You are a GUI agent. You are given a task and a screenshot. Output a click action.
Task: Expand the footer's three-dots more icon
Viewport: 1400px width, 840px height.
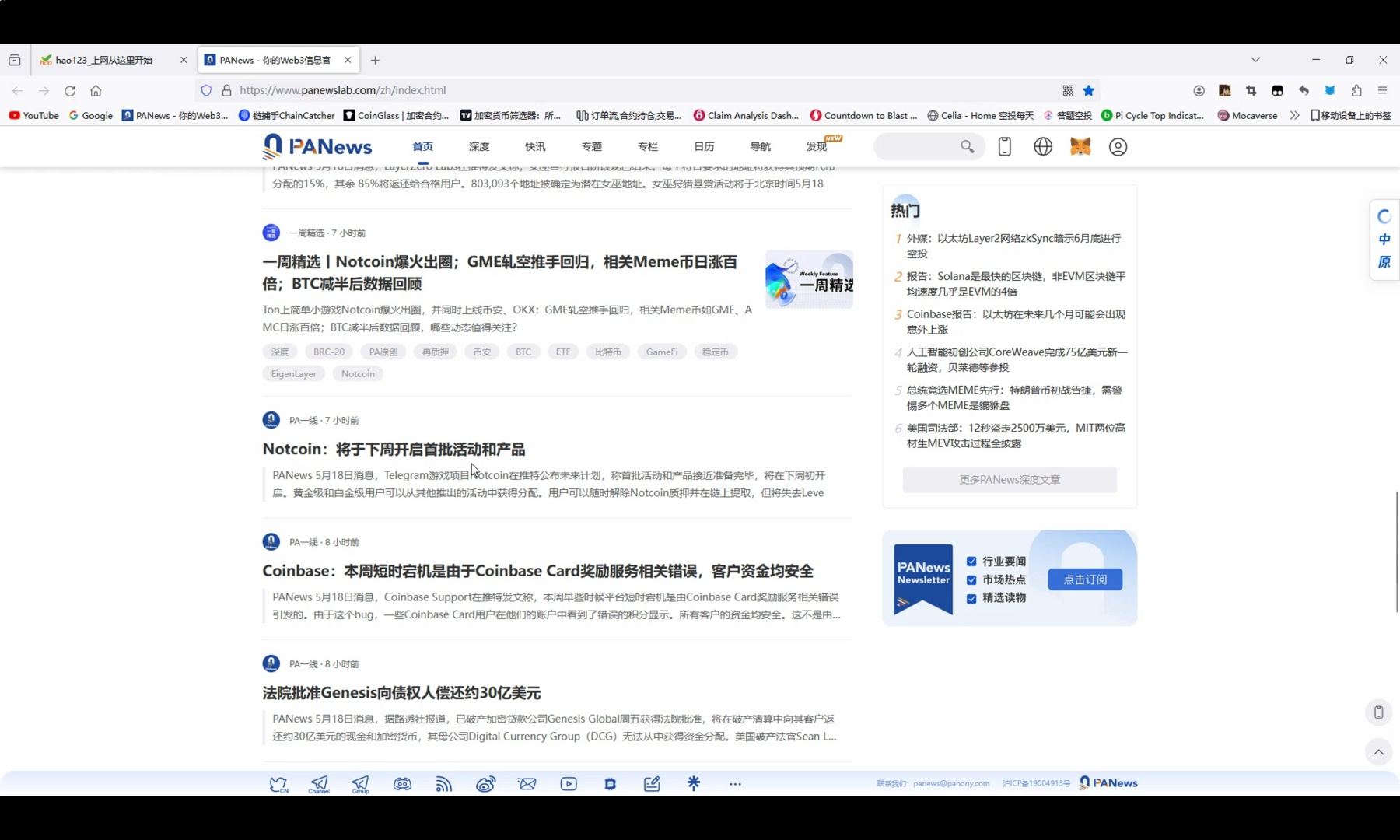click(735, 784)
